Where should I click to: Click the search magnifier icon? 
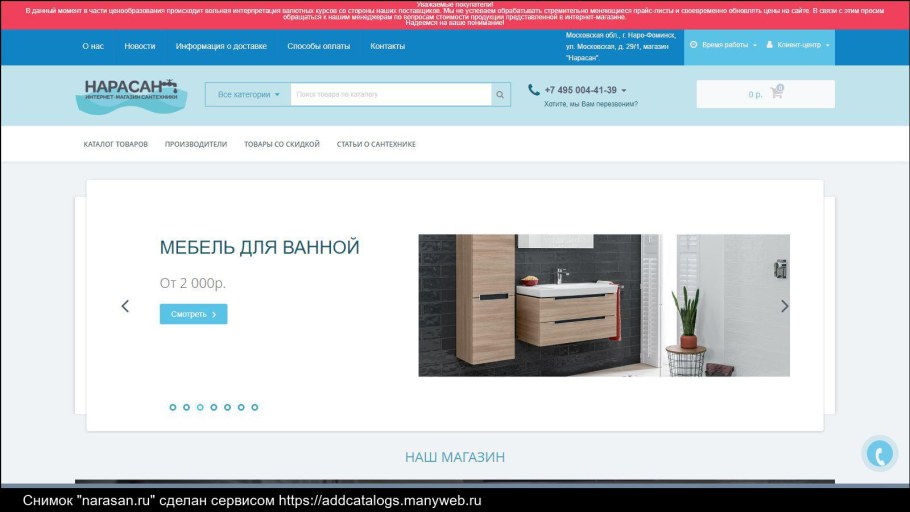click(500, 95)
